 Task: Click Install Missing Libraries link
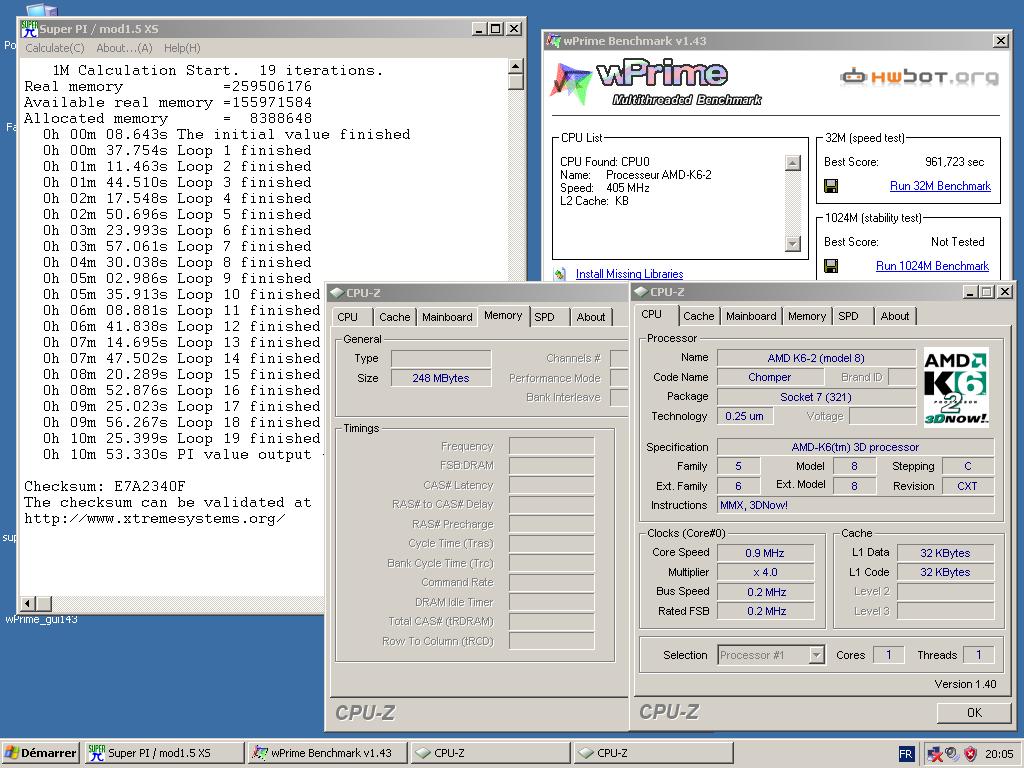point(629,274)
